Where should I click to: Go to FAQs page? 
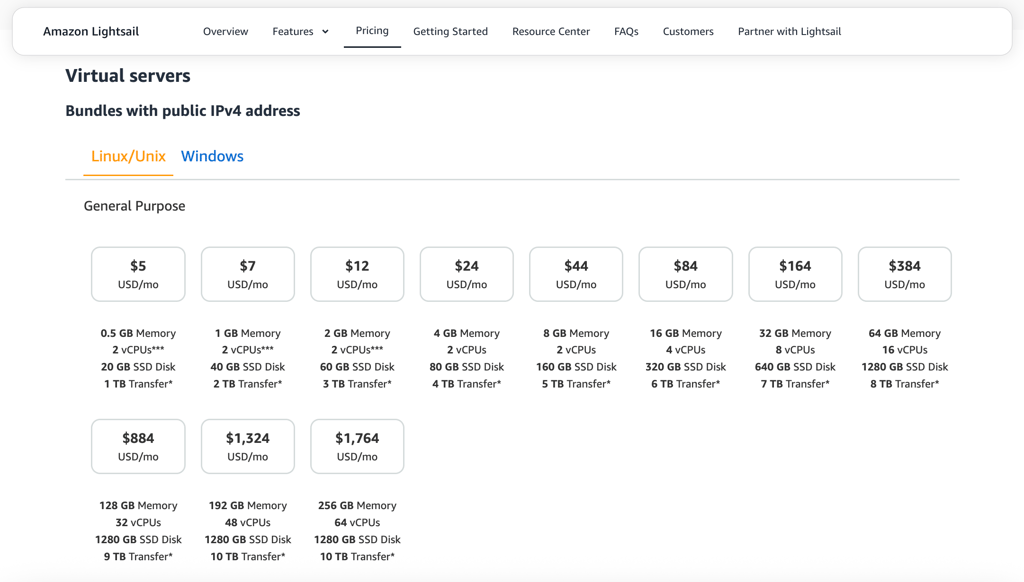[x=626, y=31]
